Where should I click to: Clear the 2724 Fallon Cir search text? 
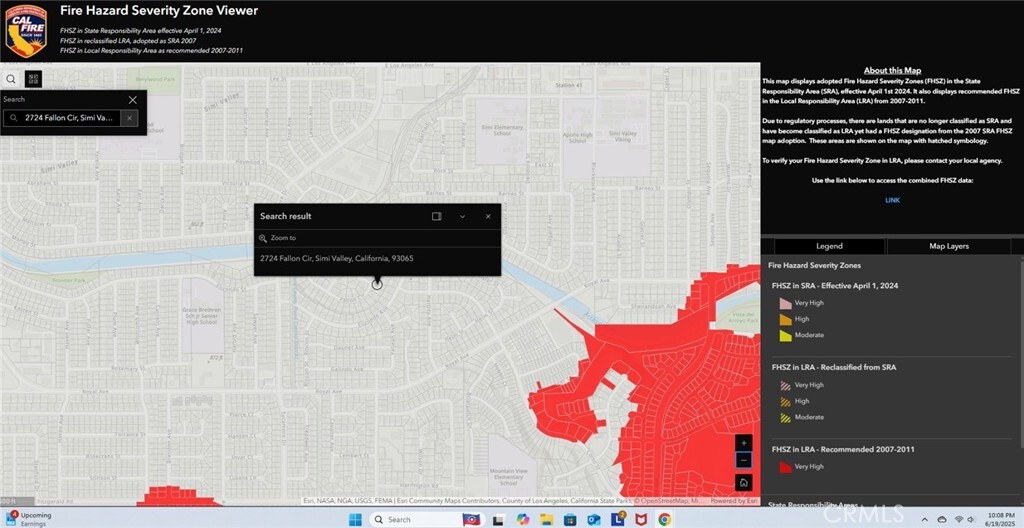(129, 118)
